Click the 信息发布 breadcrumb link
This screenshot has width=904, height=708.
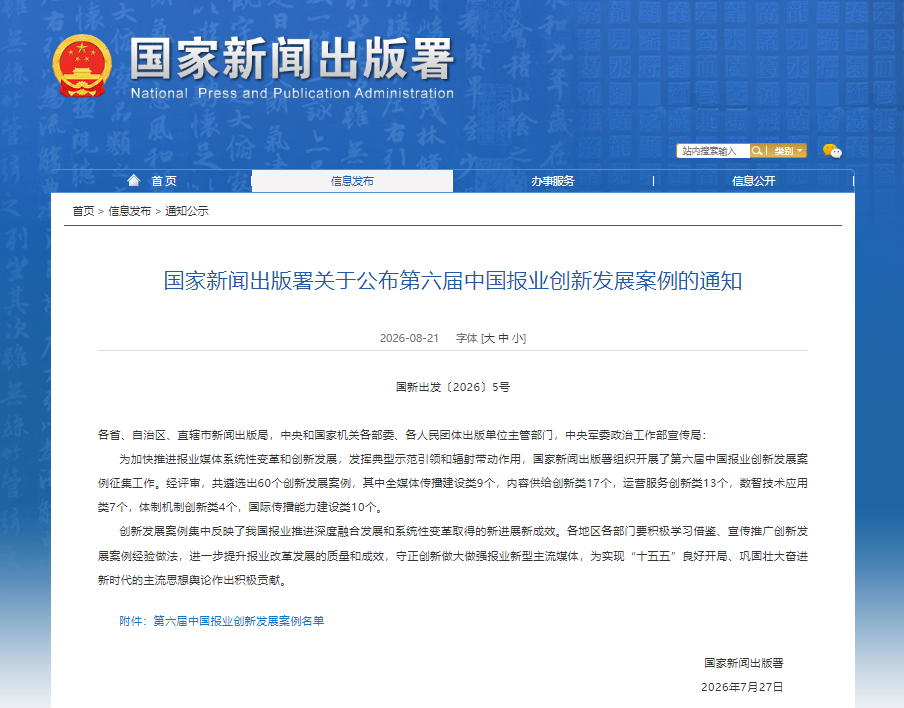[130, 211]
